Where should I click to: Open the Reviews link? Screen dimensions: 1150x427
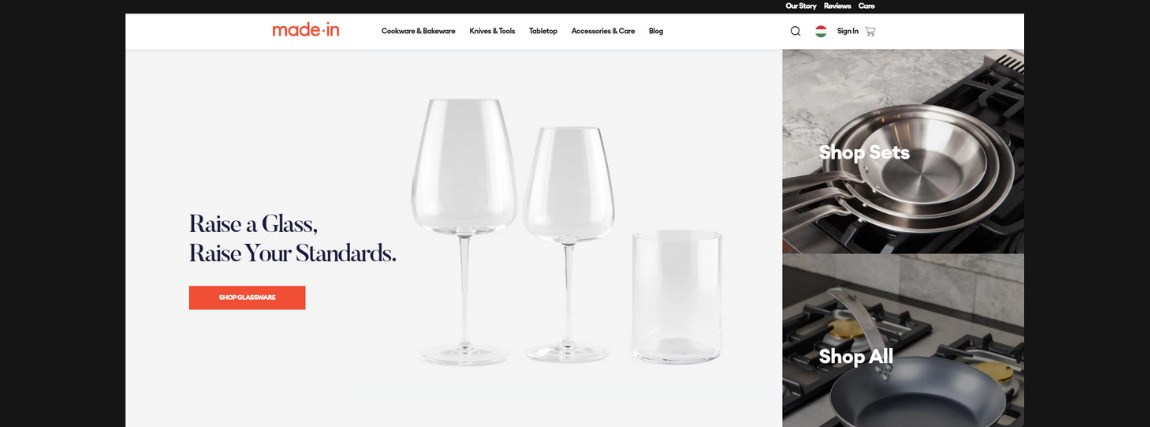coord(837,6)
